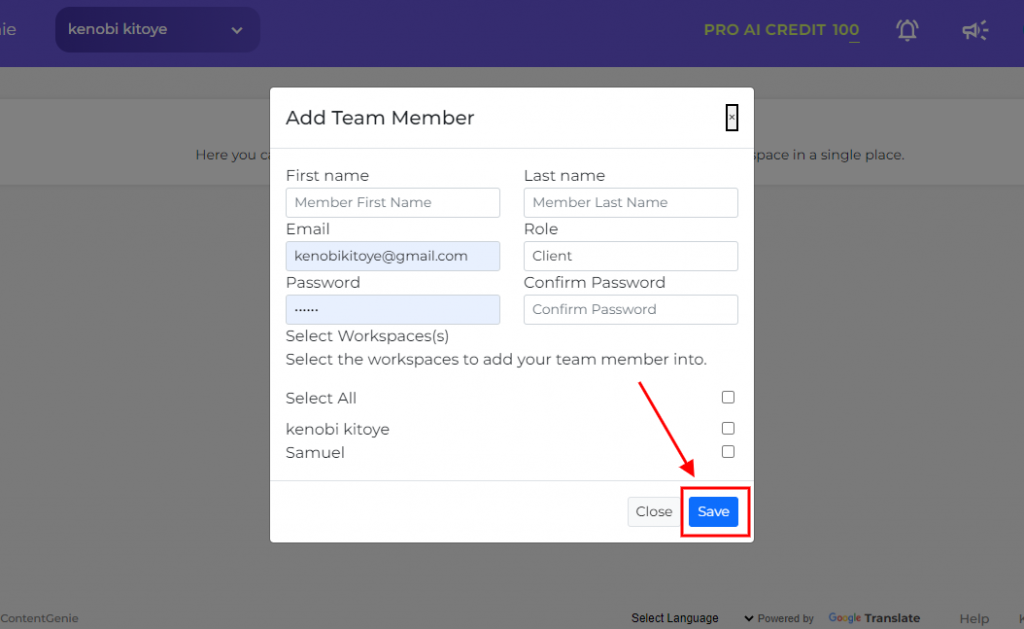Click the PRO AI CREDIT 100 label
Image resolution: width=1024 pixels, height=629 pixels.
click(x=781, y=30)
